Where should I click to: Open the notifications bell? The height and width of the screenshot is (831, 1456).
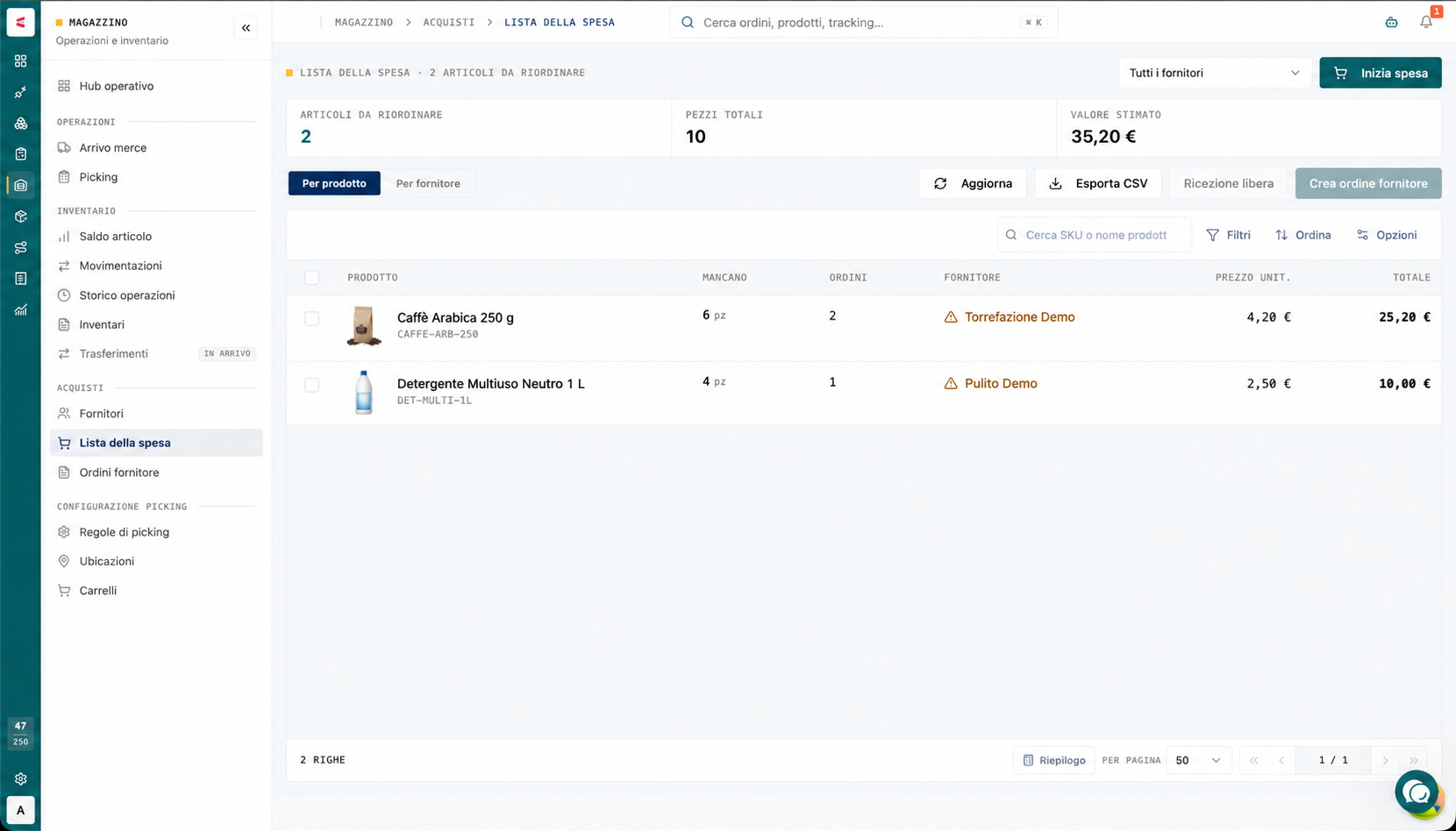point(1426,22)
